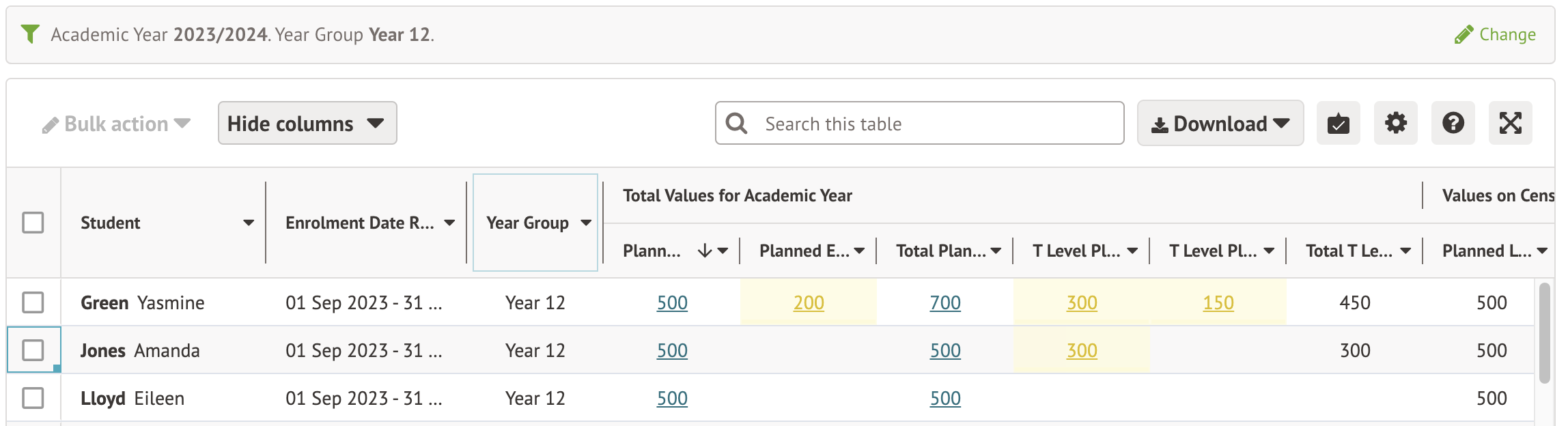Click the green filter funnel icon
The image size is (1568, 426).
coord(30,33)
